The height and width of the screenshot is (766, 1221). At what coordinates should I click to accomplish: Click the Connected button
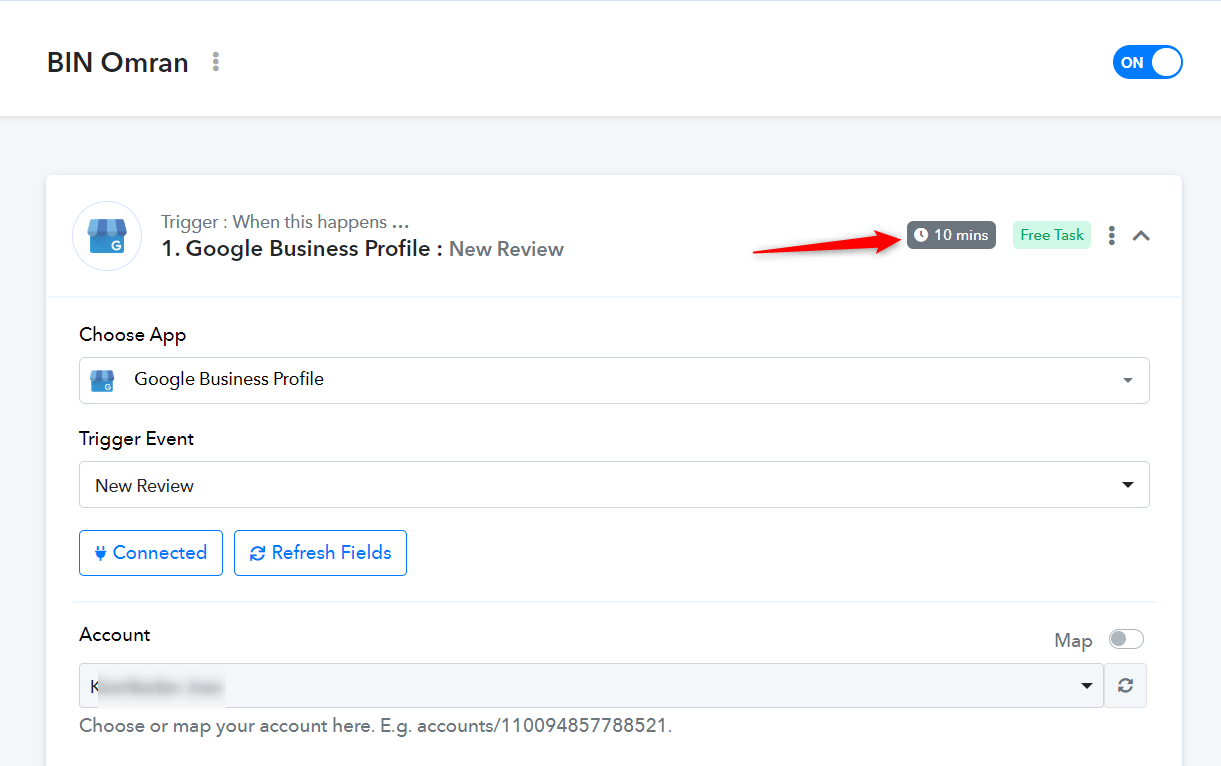pyautogui.click(x=151, y=553)
